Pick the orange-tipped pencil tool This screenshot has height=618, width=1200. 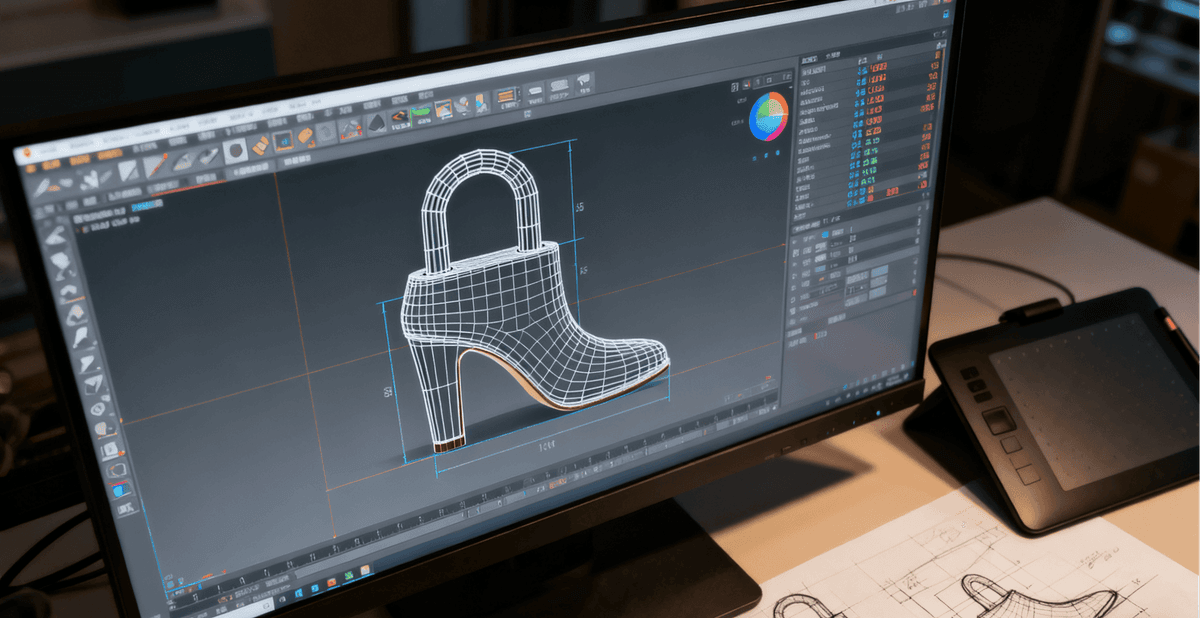point(157,167)
